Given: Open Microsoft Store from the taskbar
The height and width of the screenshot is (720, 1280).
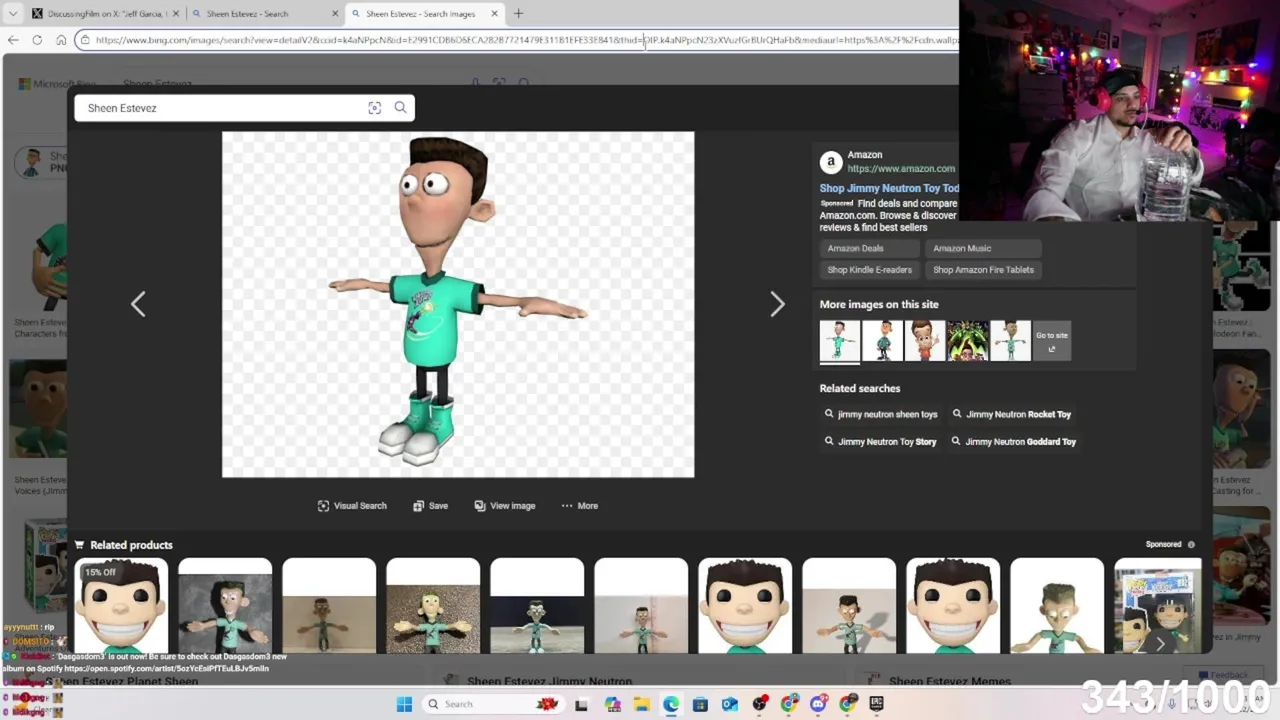Looking at the screenshot, I should [x=700, y=704].
